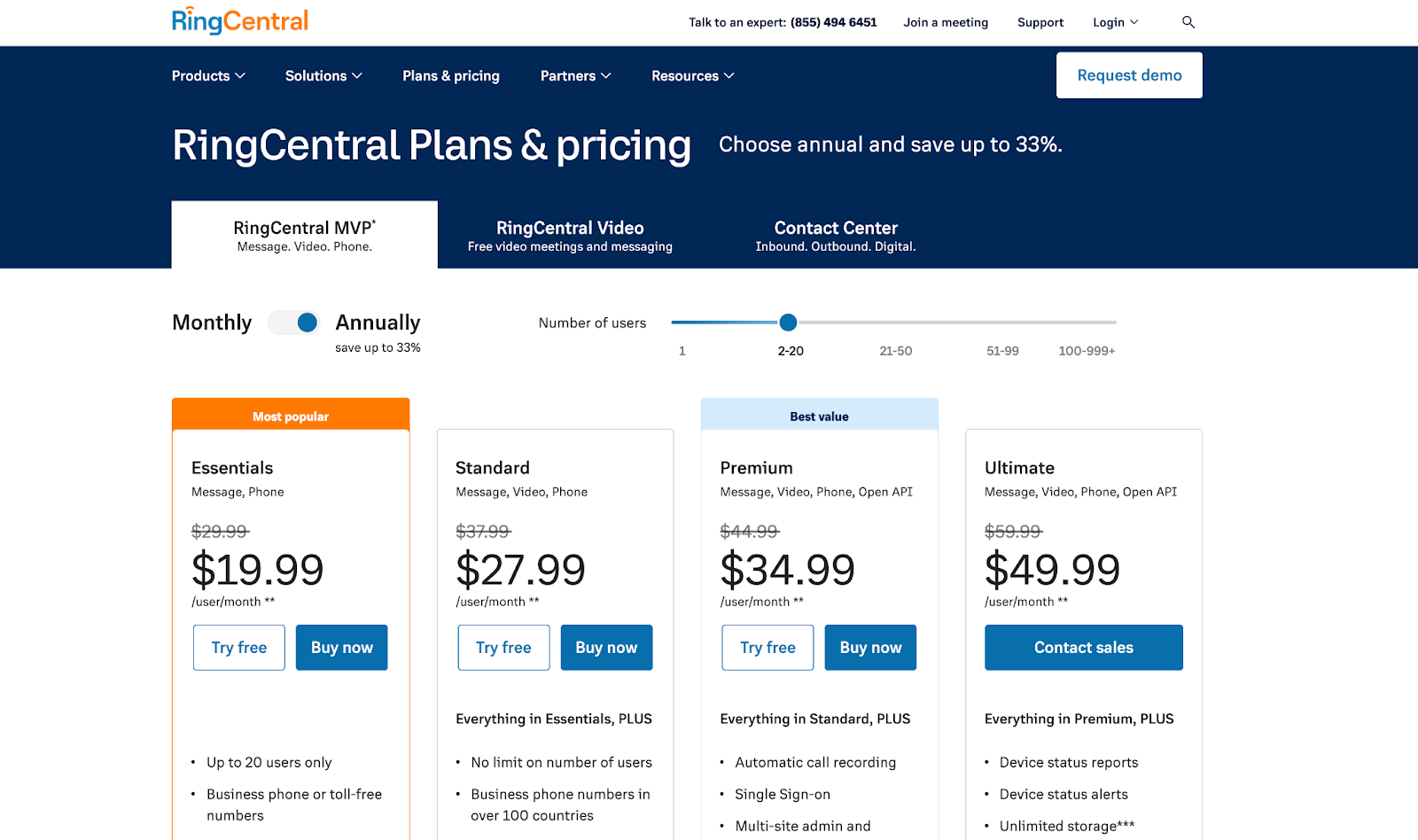Toggle the Monthly/Annually billing switch
This screenshot has height=840, width=1418.
coord(294,323)
